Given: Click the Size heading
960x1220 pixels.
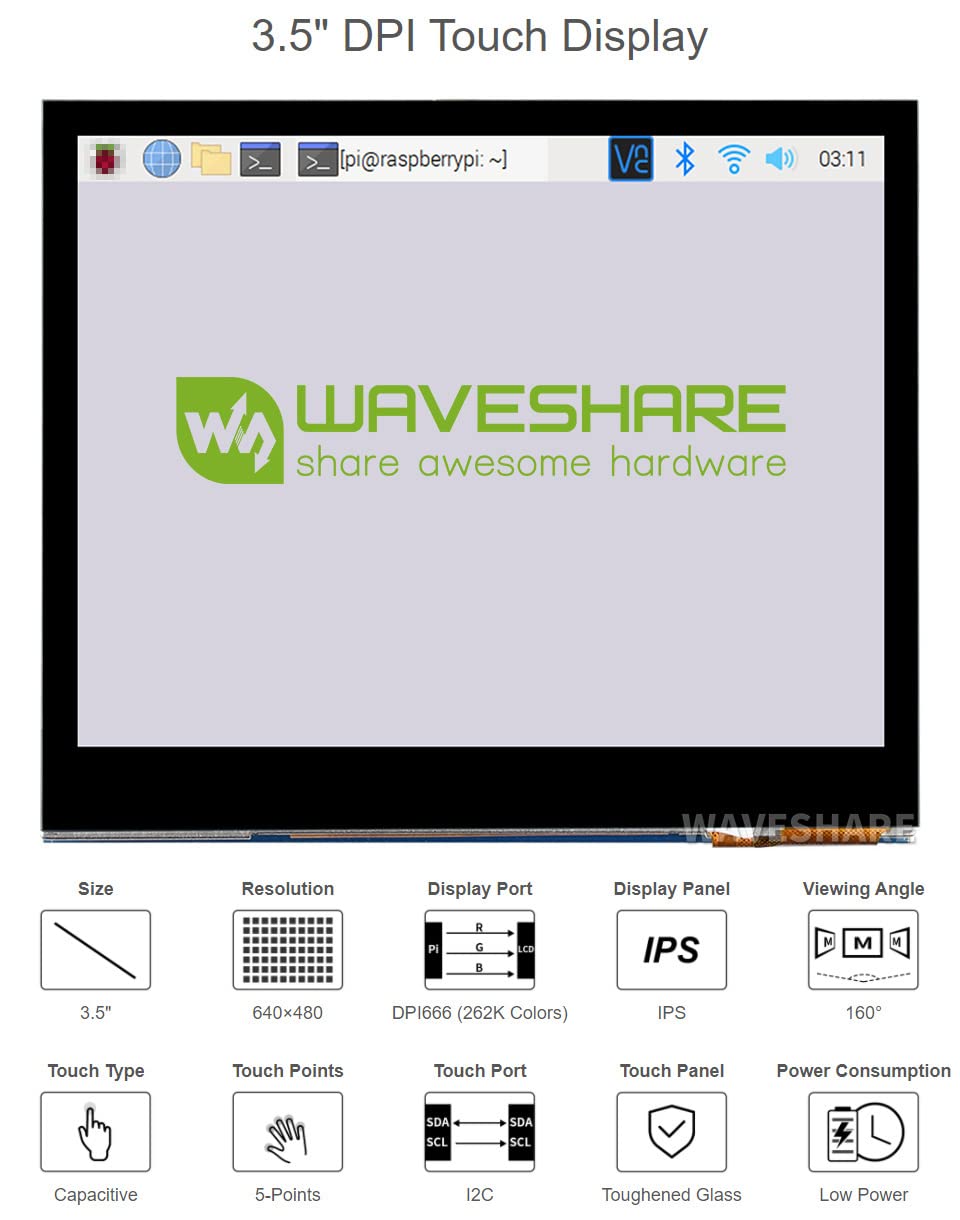Looking at the screenshot, I should (x=96, y=889).
